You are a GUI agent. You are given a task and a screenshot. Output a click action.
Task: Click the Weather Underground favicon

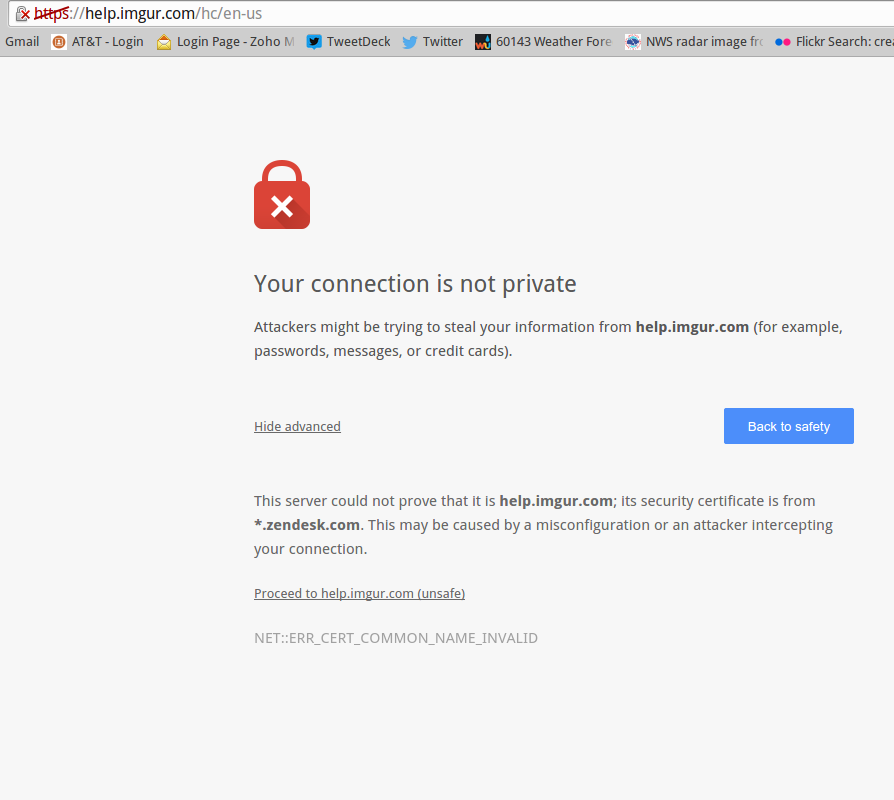point(483,42)
